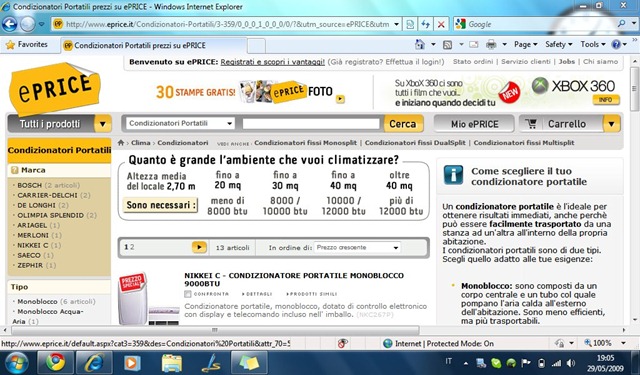Open the zoom level 100% dropdown

tap(623, 344)
